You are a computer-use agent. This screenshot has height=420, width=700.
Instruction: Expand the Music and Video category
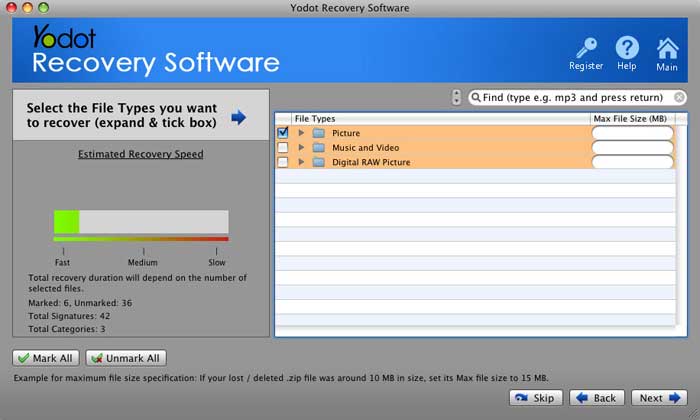click(x=301, y=148)
